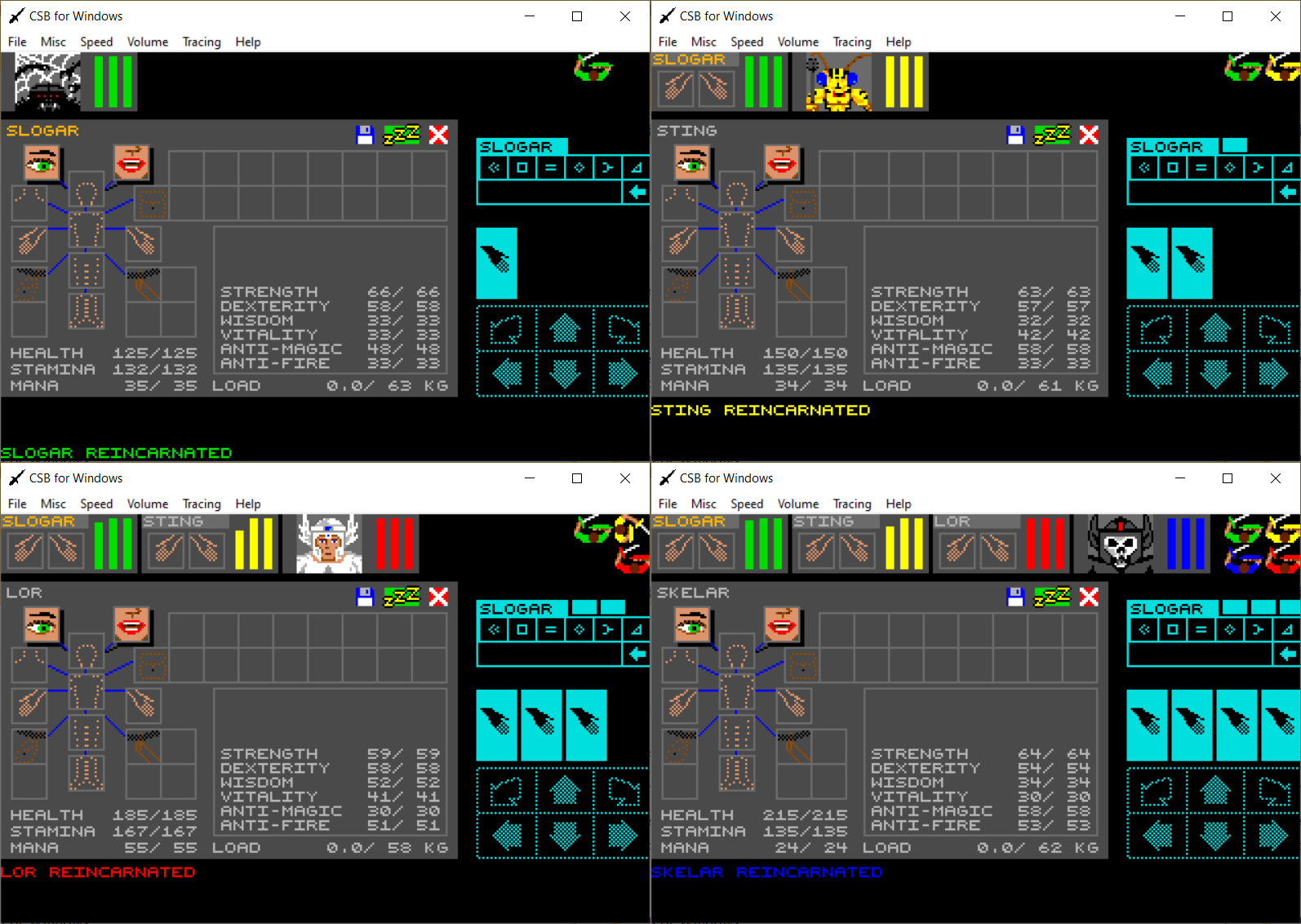Click the save disk icon in the SKELAR sheet window
The image size is (1301, 924).
tap(1015, 597)
